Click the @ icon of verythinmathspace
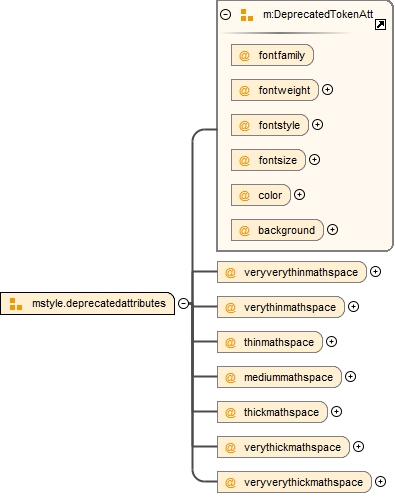The image size is (395, 498). [x=230, y=307]
